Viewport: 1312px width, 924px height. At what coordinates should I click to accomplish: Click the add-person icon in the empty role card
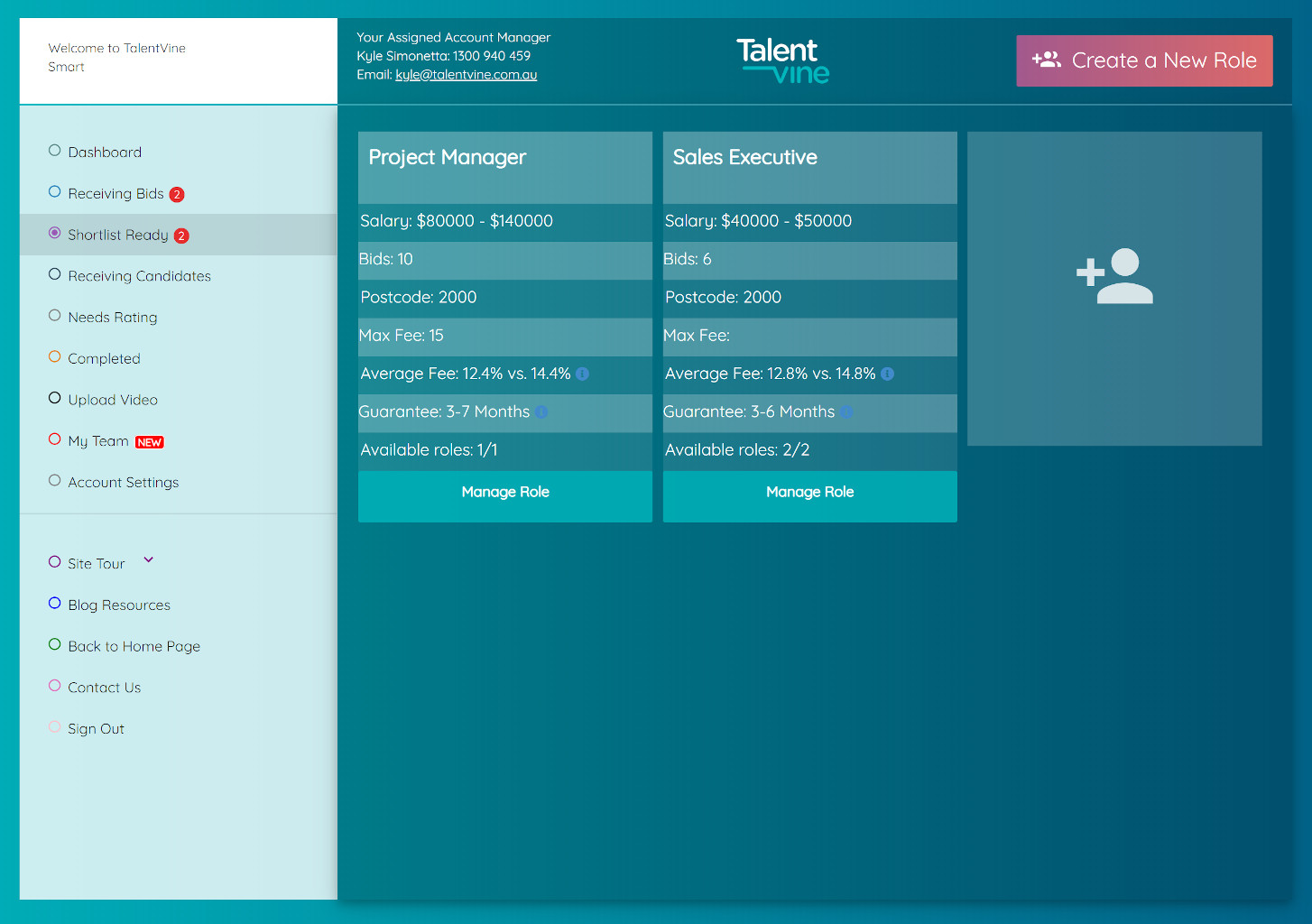pyautogui.click(x=1114, y=276)
